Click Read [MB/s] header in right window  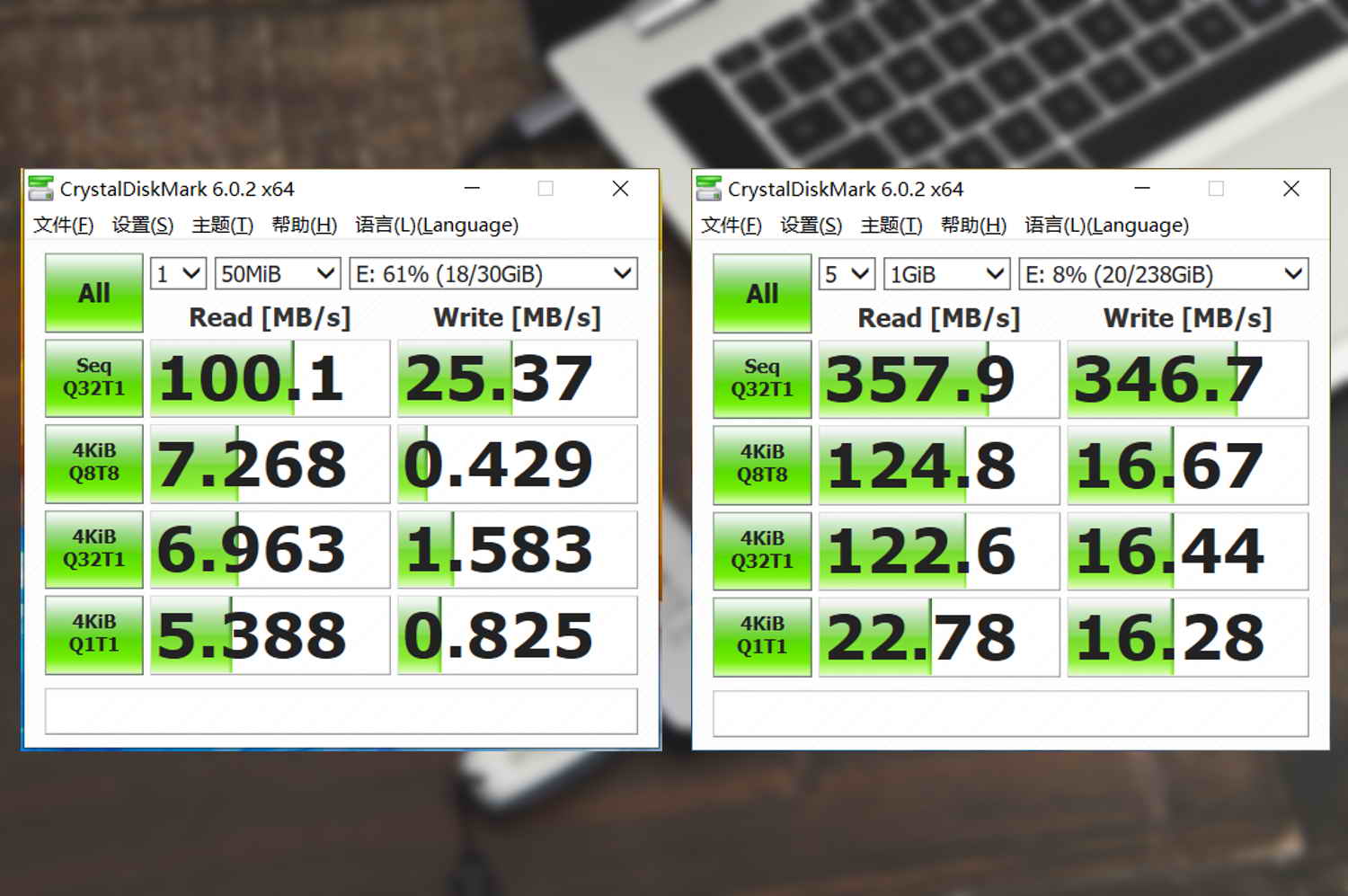(x=939, y=318)
